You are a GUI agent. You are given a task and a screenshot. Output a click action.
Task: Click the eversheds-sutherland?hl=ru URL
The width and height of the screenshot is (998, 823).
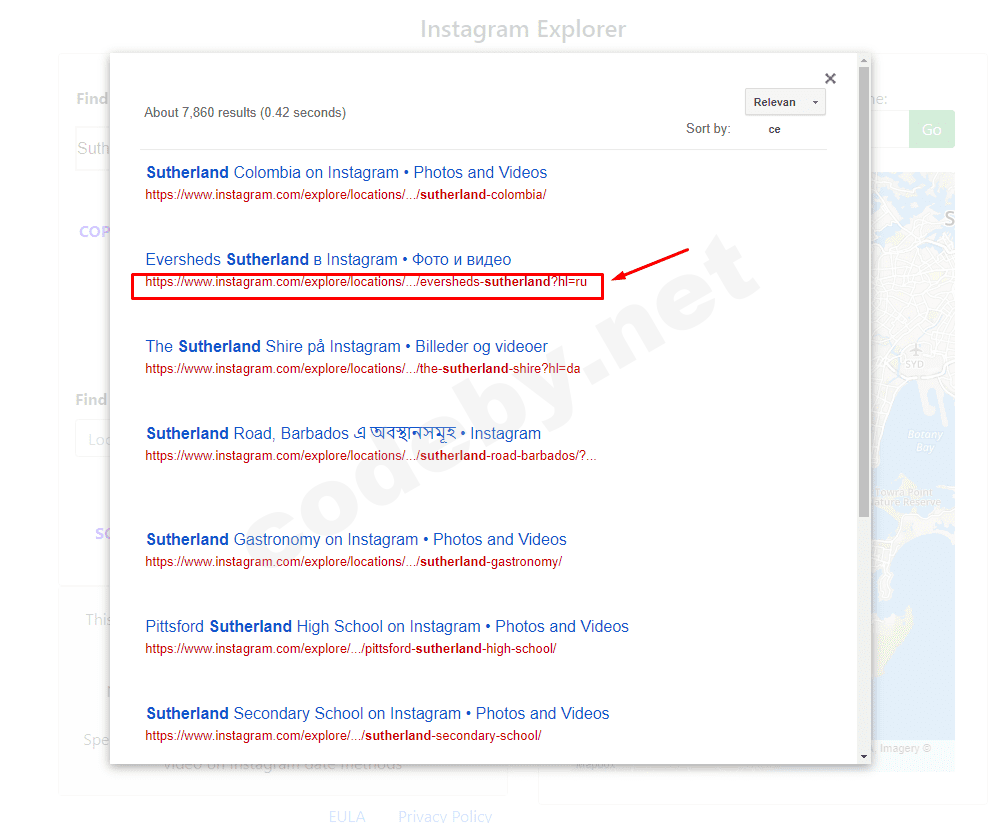click(366, 282)
